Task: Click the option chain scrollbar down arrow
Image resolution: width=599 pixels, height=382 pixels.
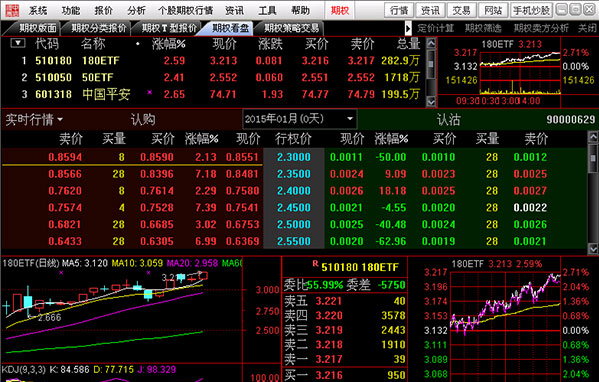Action: point(593,249)
